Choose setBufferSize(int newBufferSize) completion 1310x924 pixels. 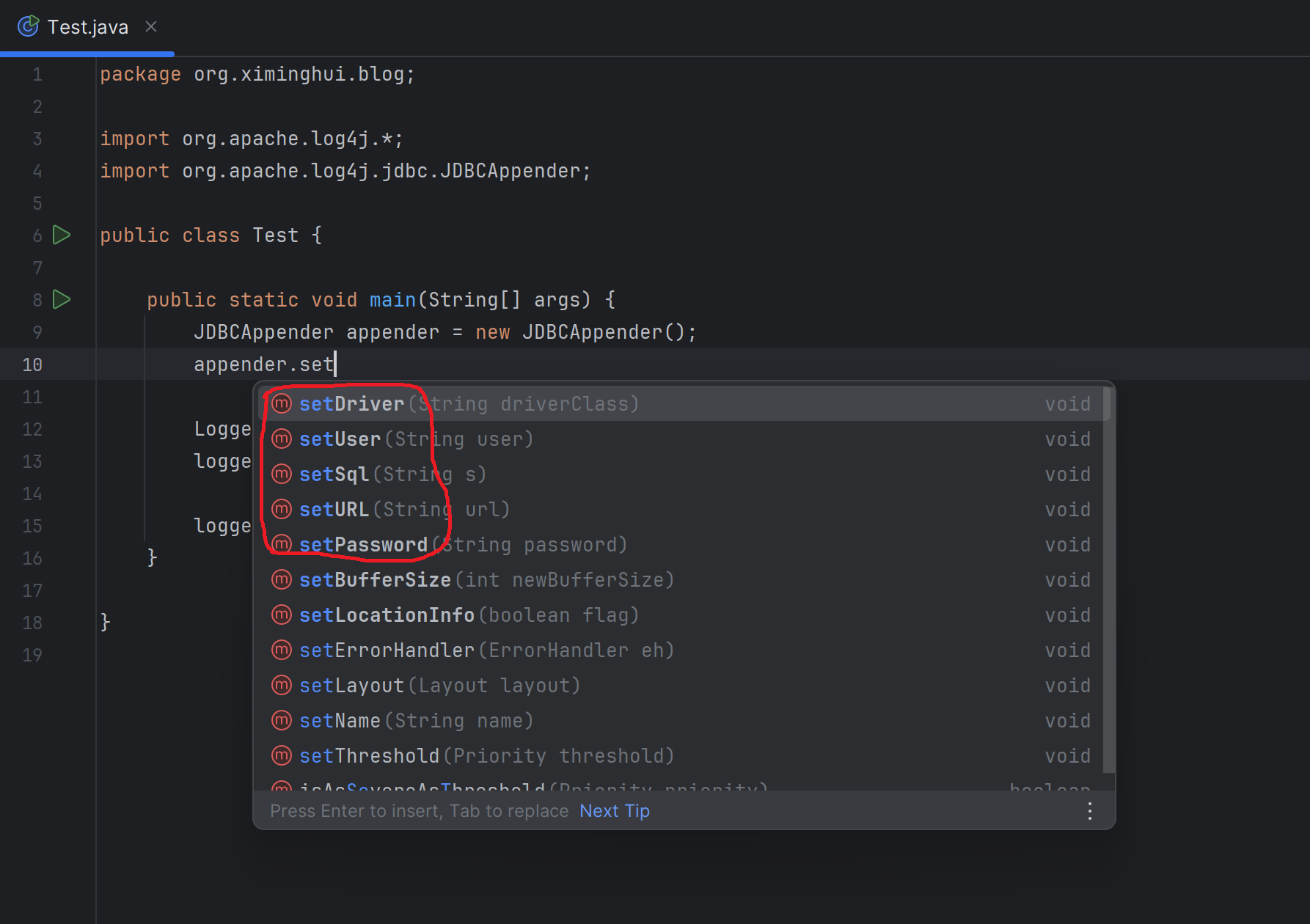(684, 580)
